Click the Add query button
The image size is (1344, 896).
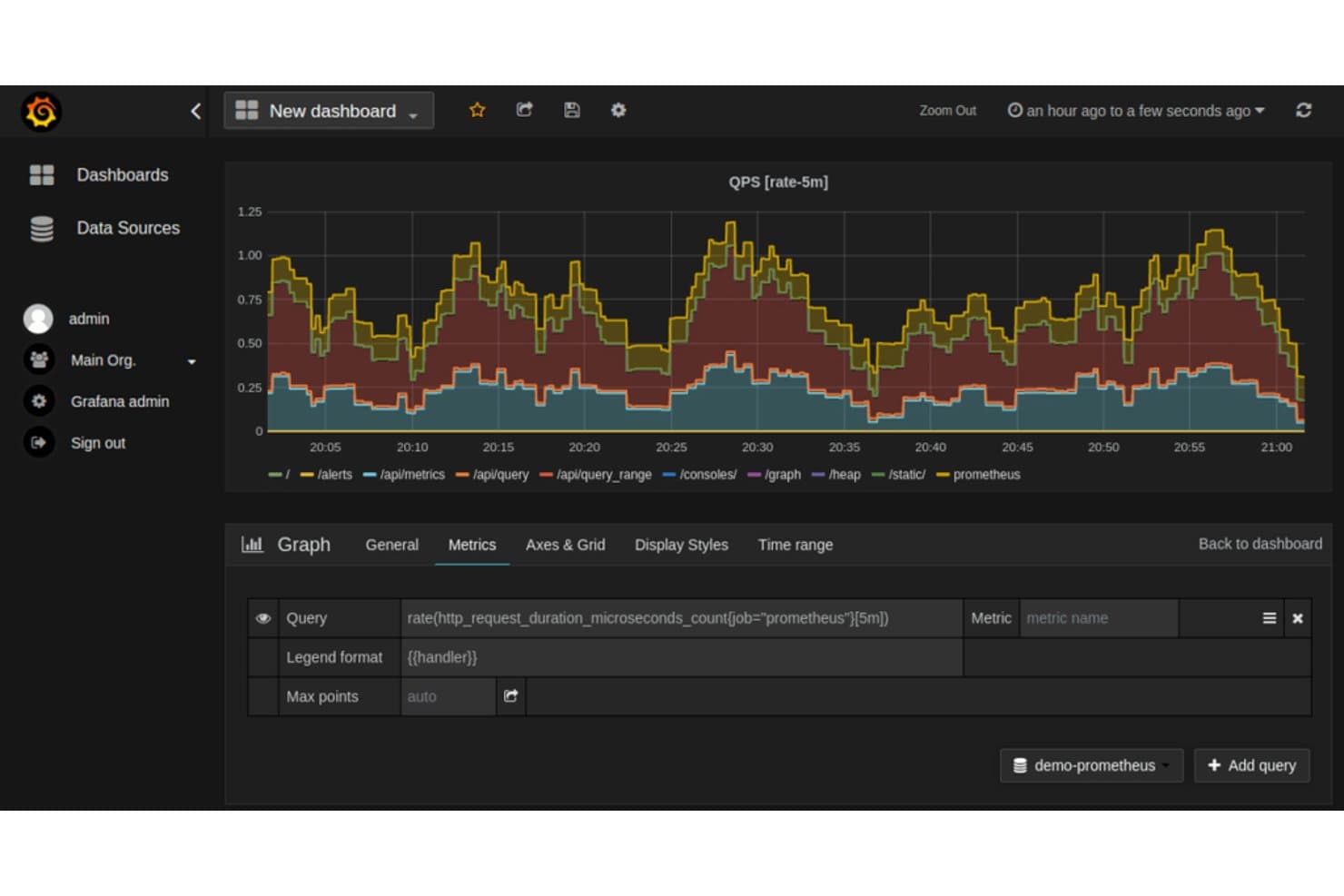click(x=1251, y=765)
